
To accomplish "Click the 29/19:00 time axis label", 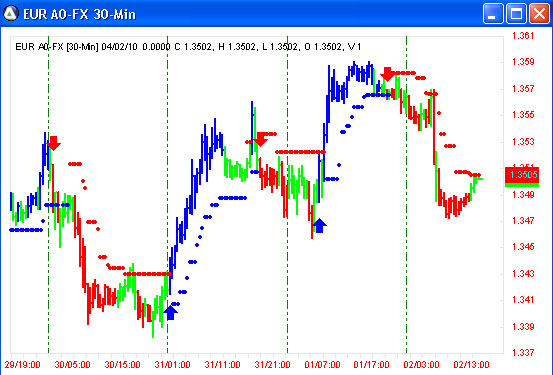I will pos(23,364).
